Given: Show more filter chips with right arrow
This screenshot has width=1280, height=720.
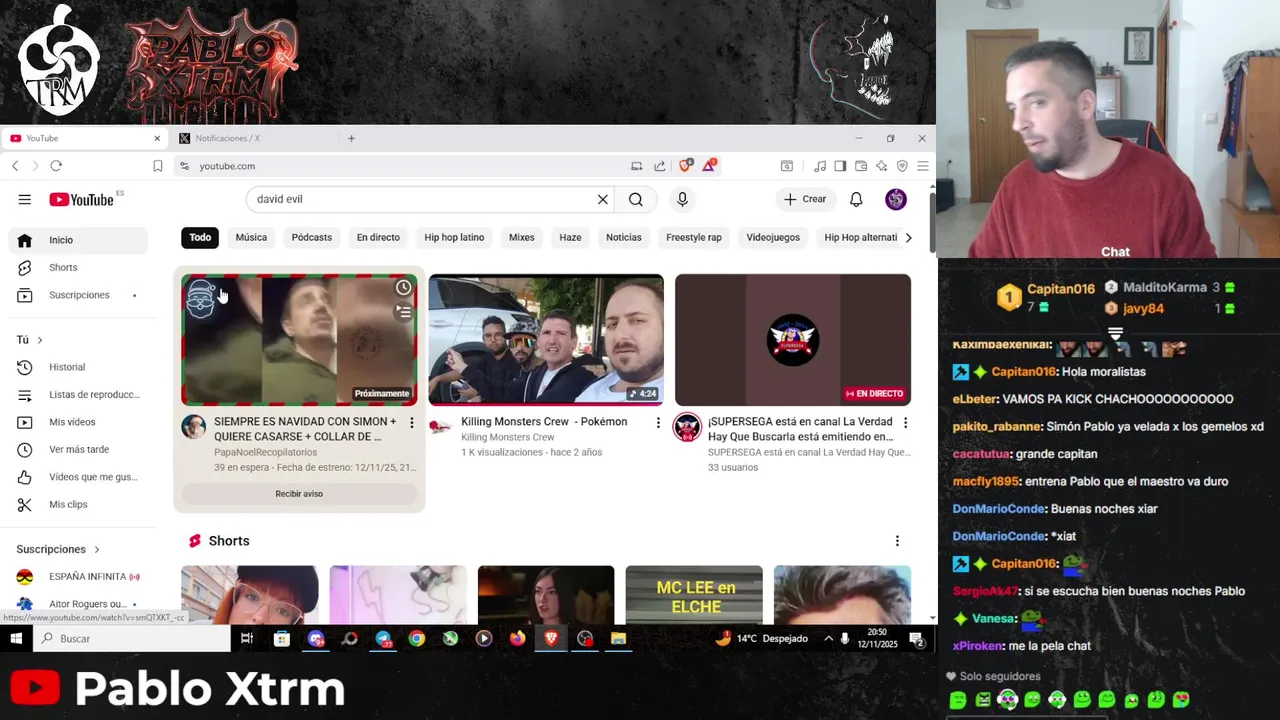Looking at the screenshot, I should (908, 237).
